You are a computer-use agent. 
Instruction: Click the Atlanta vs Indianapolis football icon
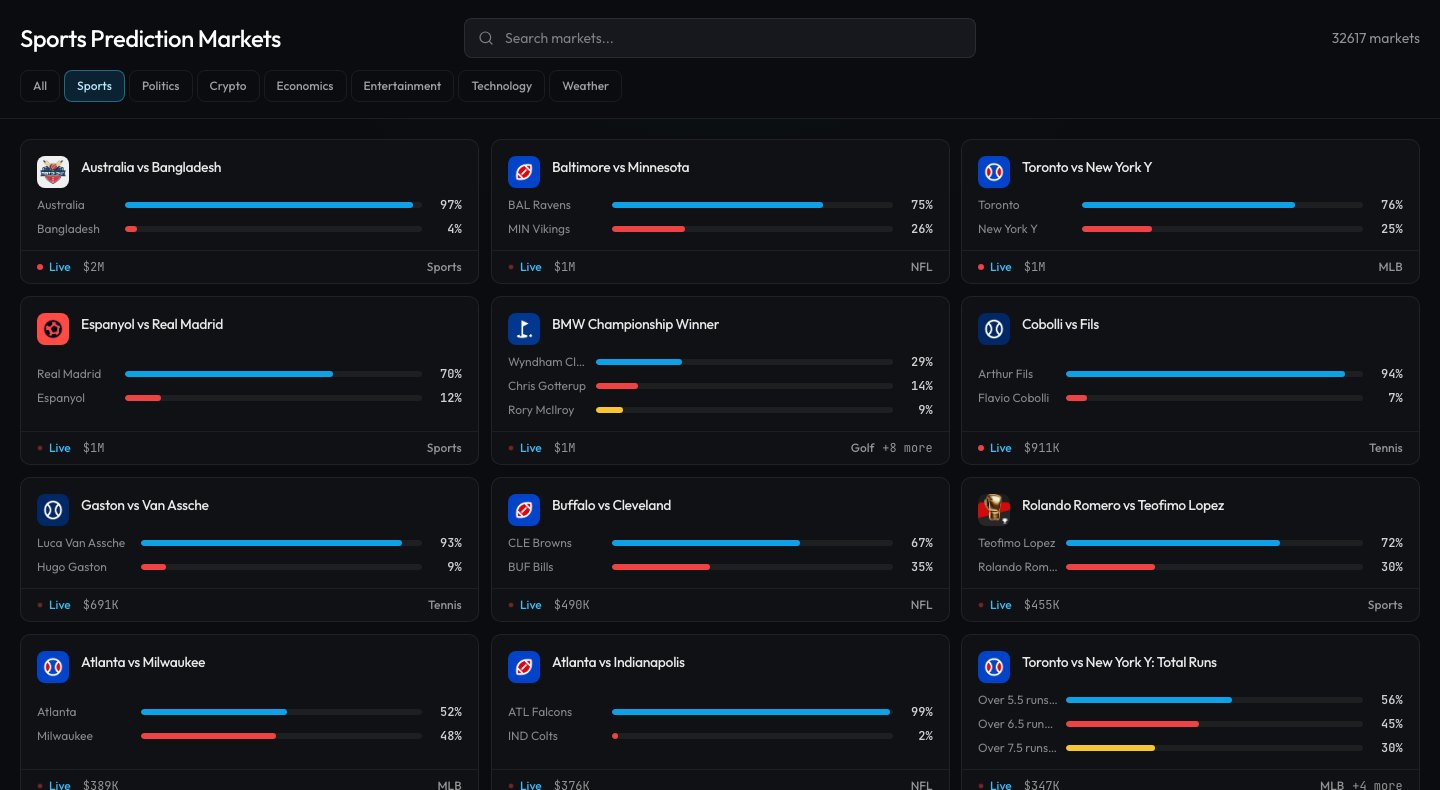click(x=524, y=667)
